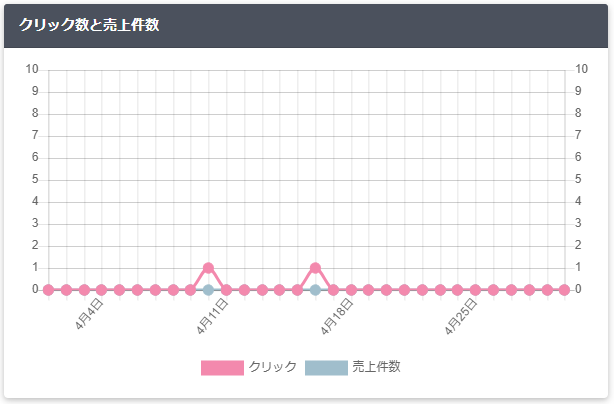
Task: Click the 4月11日 axis label
Action: [212, 316]
